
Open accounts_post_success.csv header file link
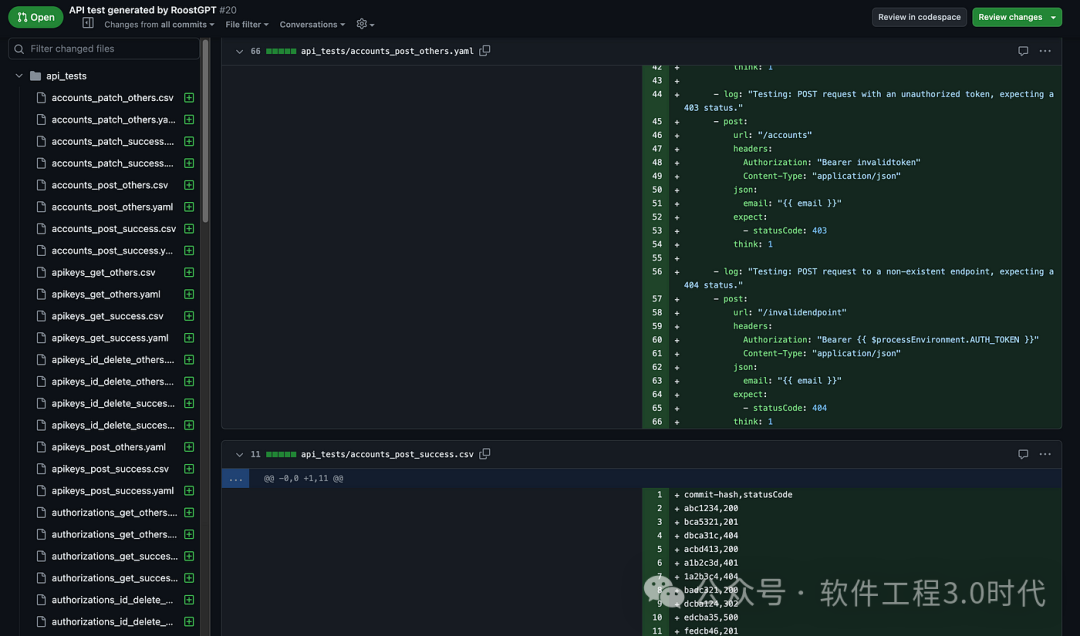click(x=387, y=454)
